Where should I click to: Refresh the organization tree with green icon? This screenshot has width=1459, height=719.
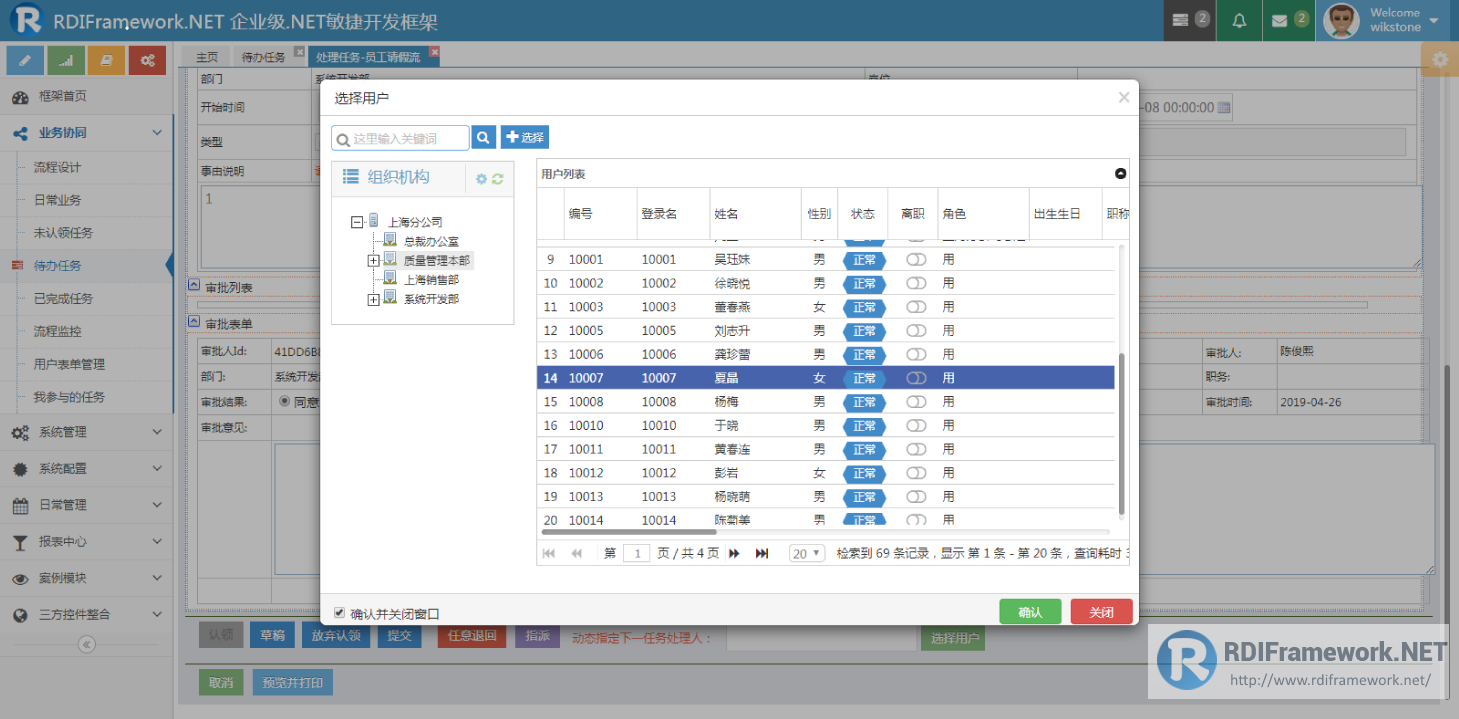click(x=497, y=179)
